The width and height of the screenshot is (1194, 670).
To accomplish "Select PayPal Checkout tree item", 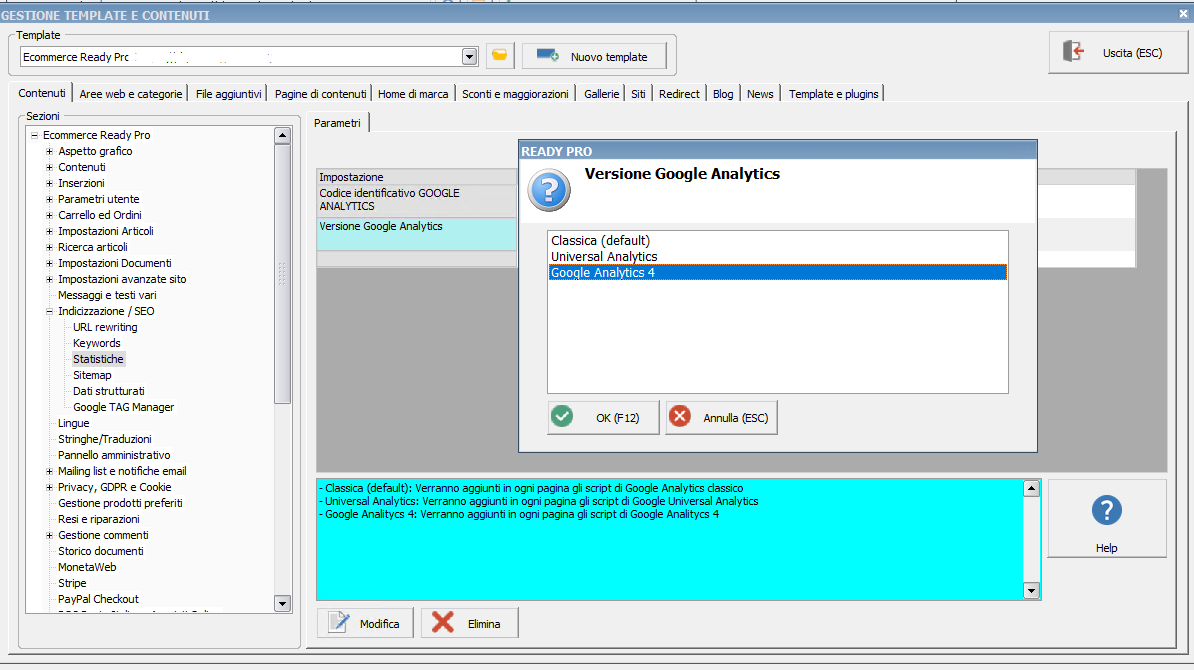I will pyautogui.click(x=98, y=598).
